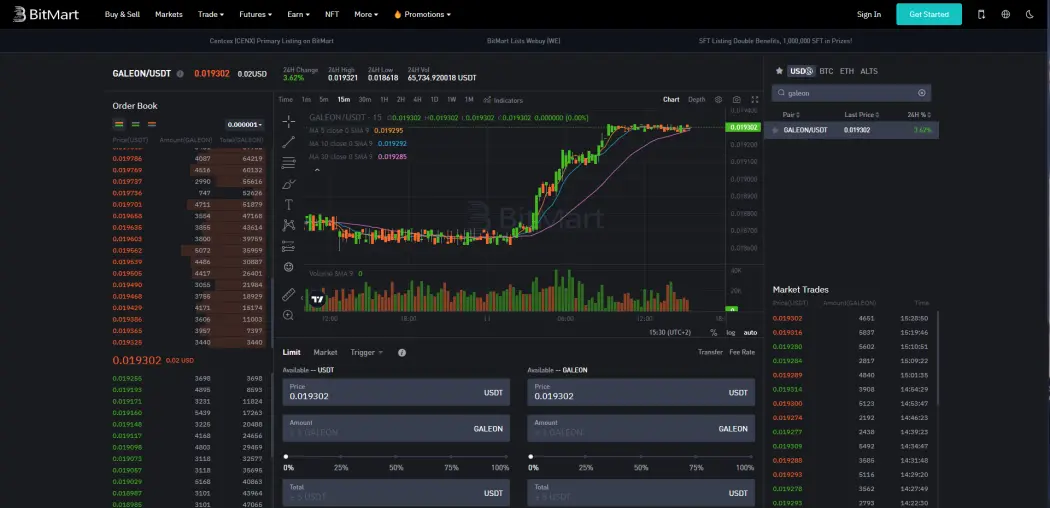
Task: Select the ETH market tab
Action: [847, 71]
